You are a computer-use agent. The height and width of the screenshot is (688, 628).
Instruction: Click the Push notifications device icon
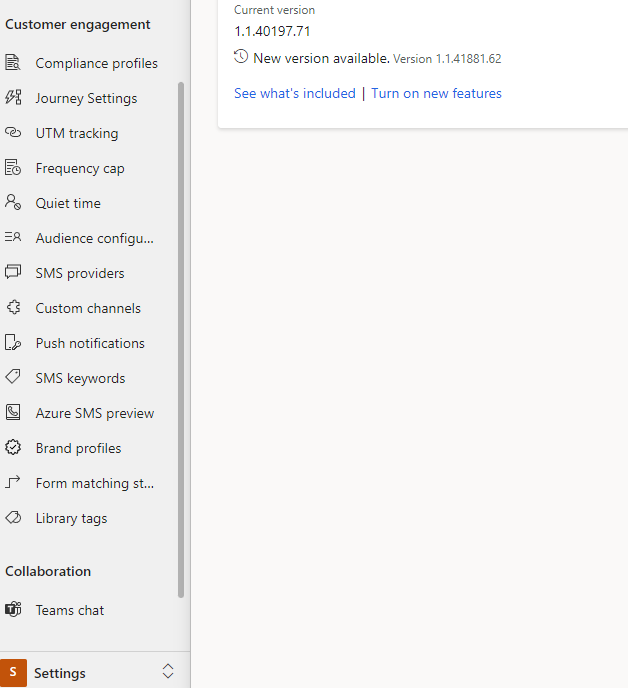[13, 342]
